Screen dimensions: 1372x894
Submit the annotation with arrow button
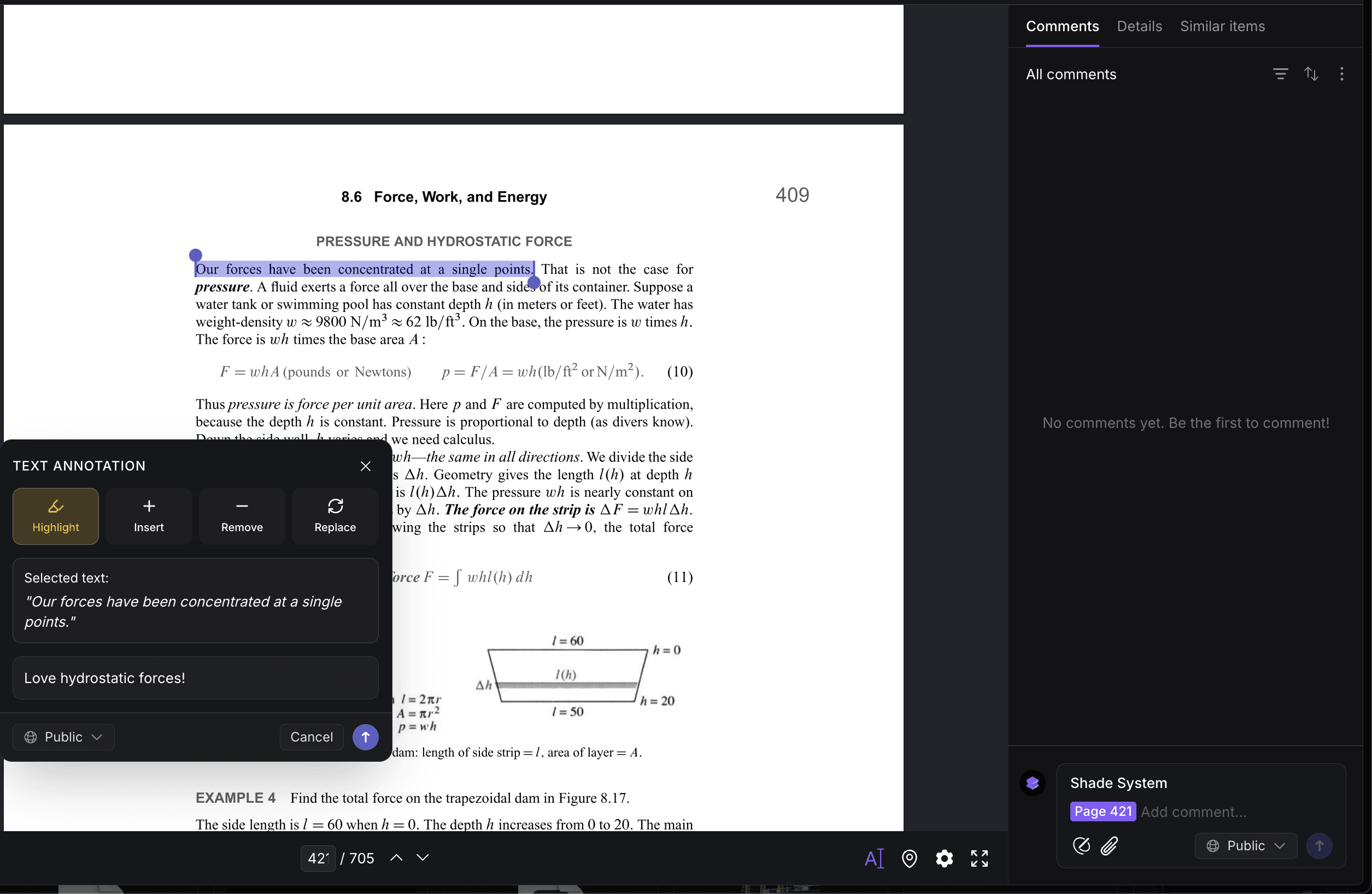(366, 737)
